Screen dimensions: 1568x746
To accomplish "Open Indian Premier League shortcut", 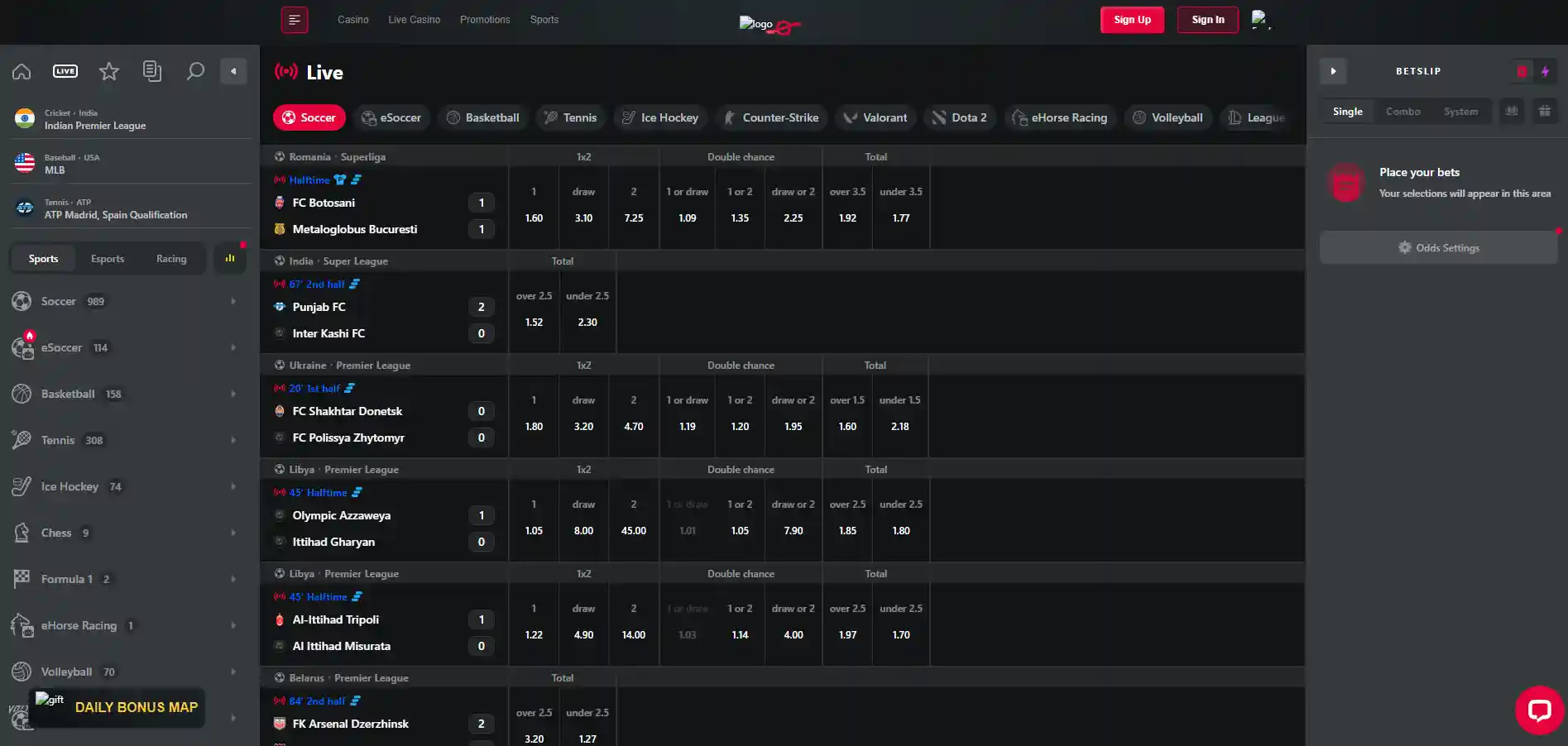I will 129,119.
